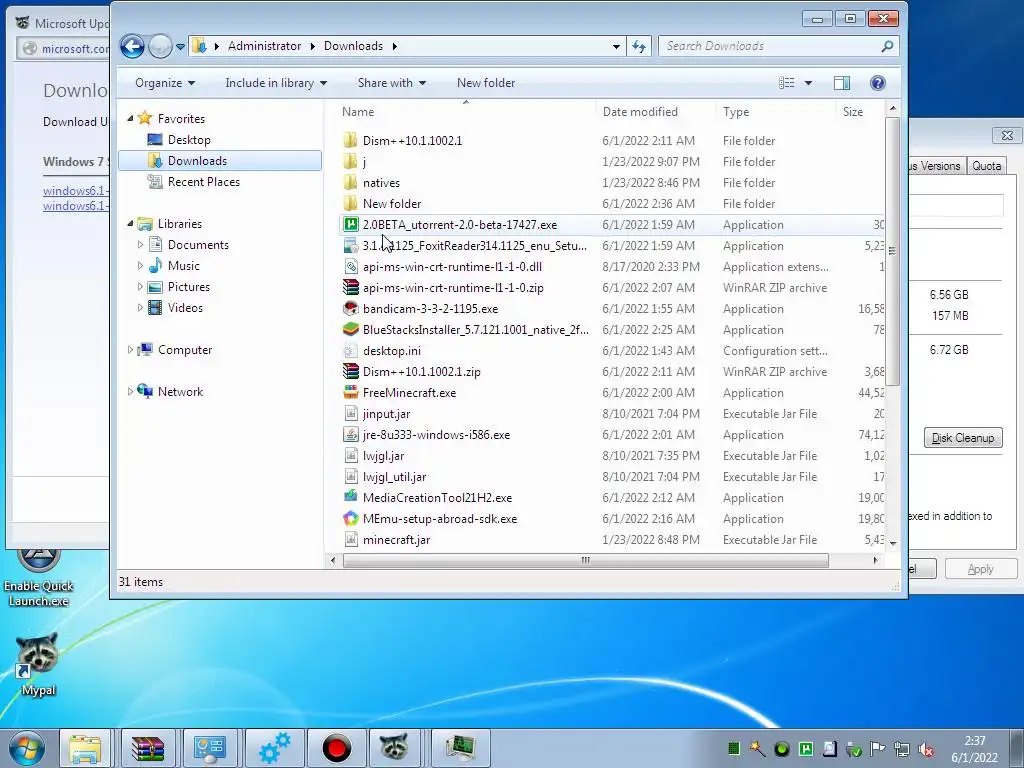Viewport: 1024px width, 768px height.
Task: Select Desktop in Favorites
Action: [x=189, y=140]
